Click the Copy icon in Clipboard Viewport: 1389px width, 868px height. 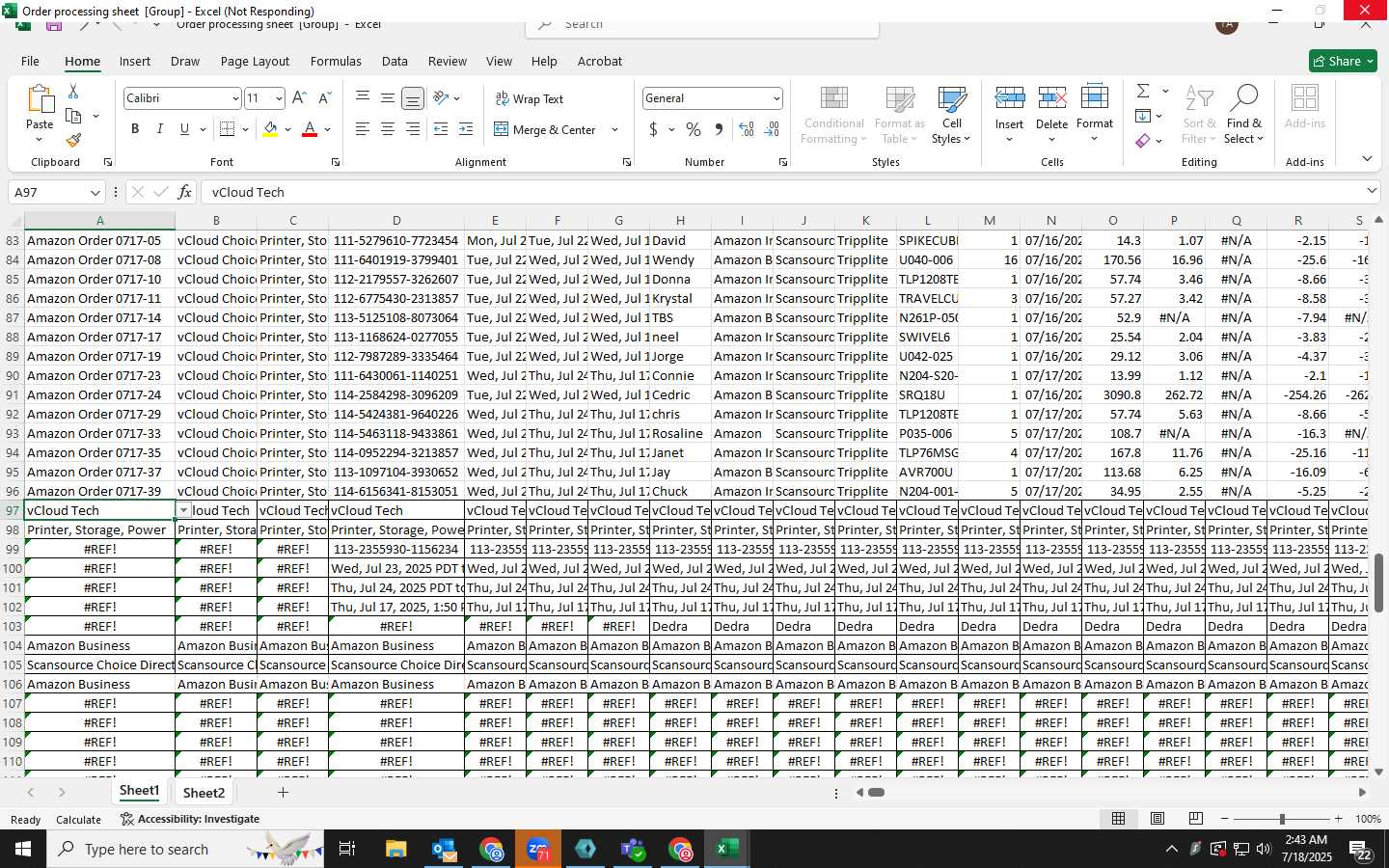point(73,117)
